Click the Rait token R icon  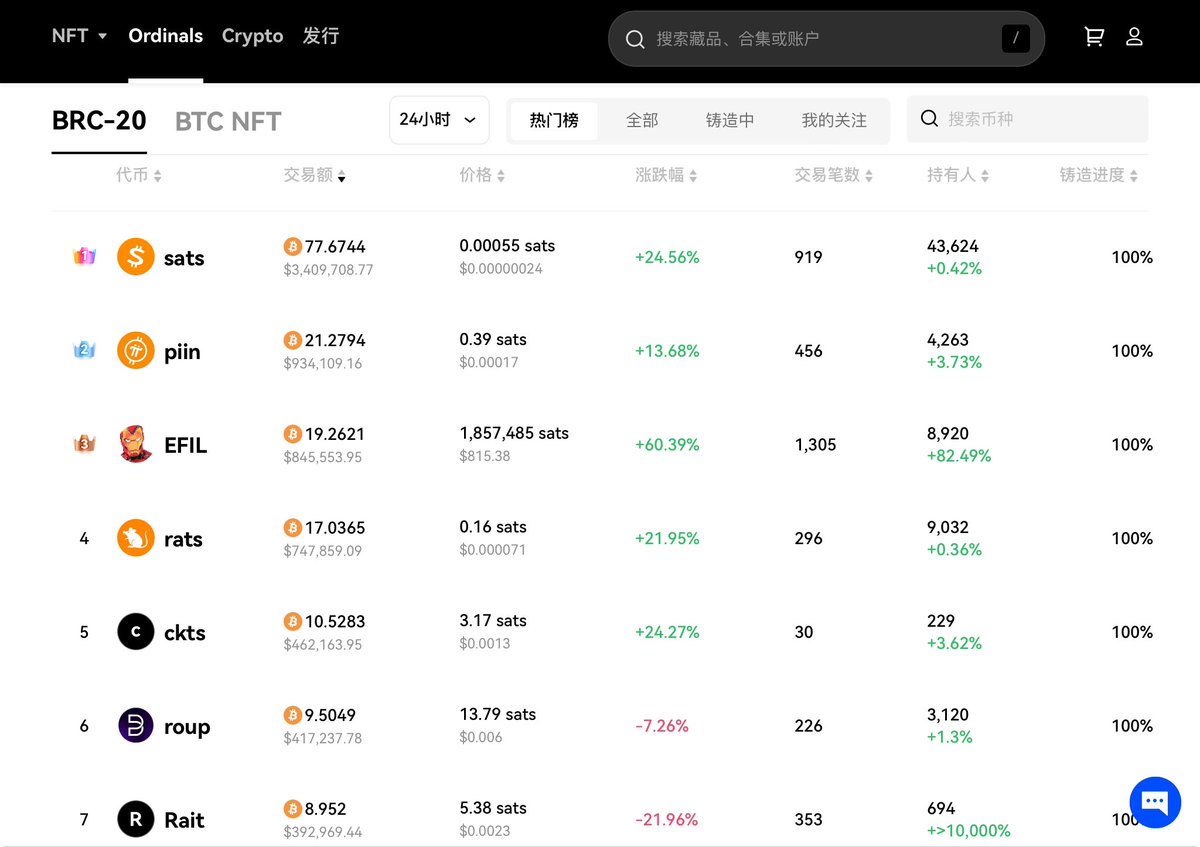[x=136, y=820]
